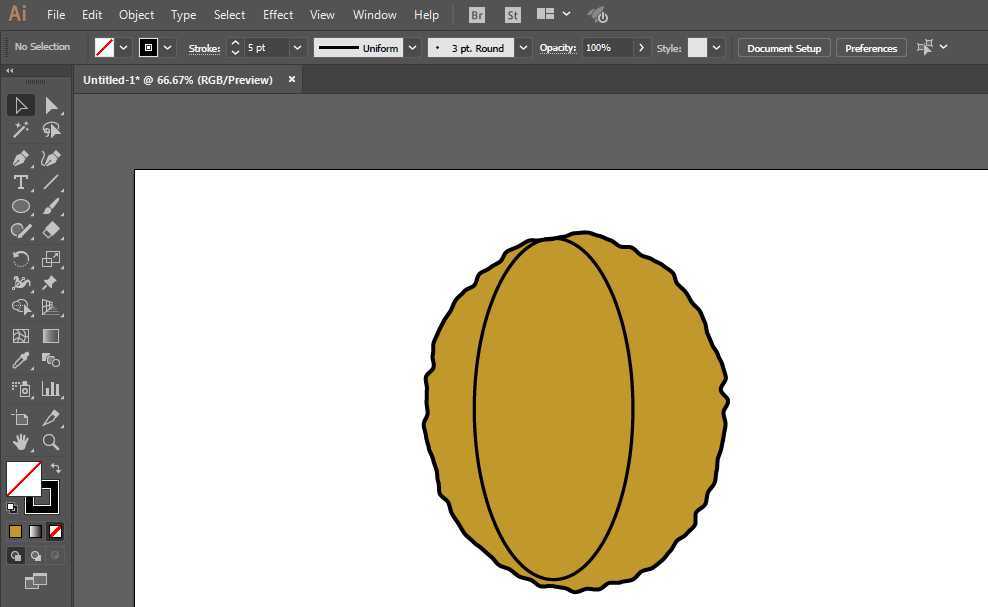
Task: Select the Column Graph tool
Action: 51,389
